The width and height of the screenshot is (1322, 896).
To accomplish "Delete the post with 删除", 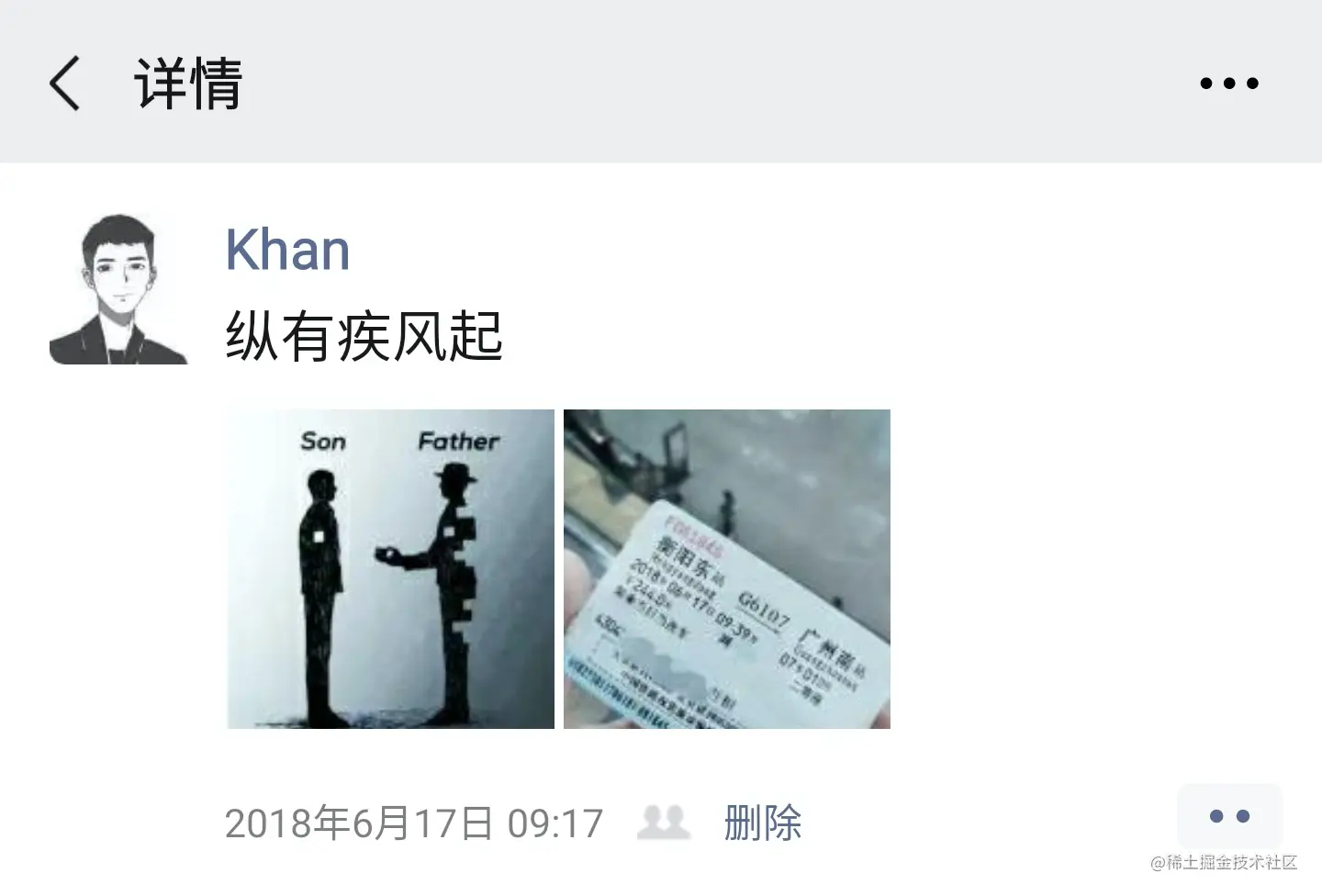I will pyautogui.click(x=762, y=823).
